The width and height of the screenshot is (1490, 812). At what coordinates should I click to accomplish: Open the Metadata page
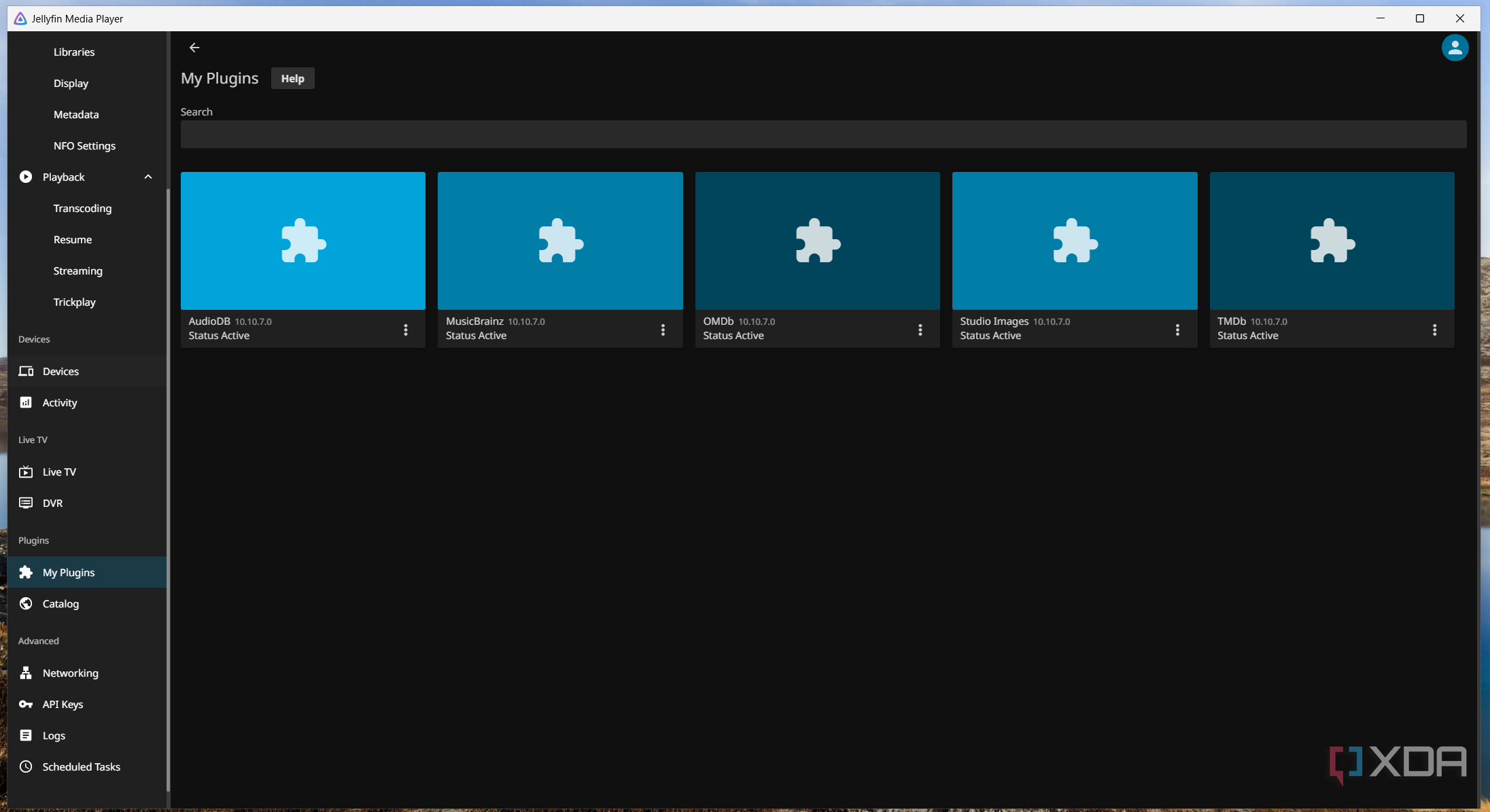click(76, 114)
